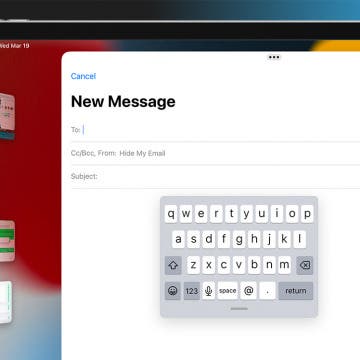The image size is (360, 360).
Task: Focus the To: recipient field
Action: (x=215, y=130)
